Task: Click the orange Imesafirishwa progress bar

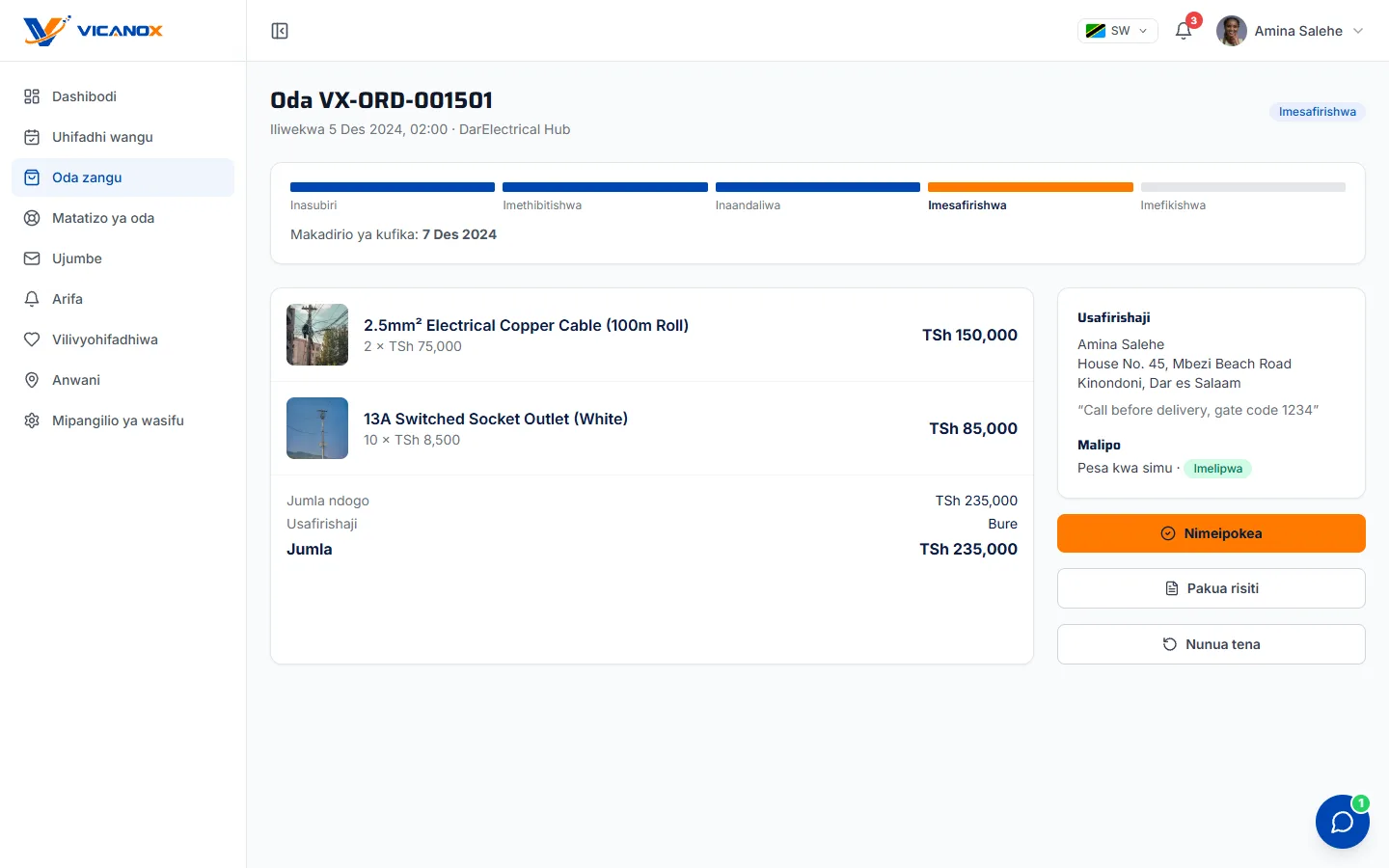Action: [1030, 187]
